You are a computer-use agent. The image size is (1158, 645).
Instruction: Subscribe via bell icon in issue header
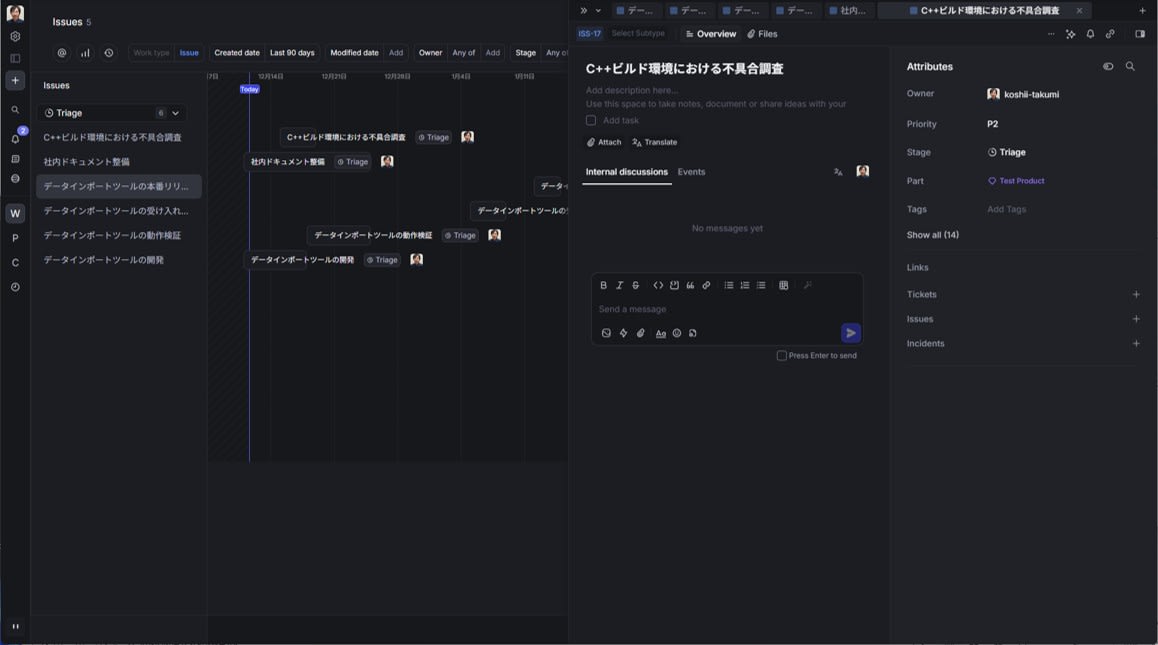tap(1090, 34)
